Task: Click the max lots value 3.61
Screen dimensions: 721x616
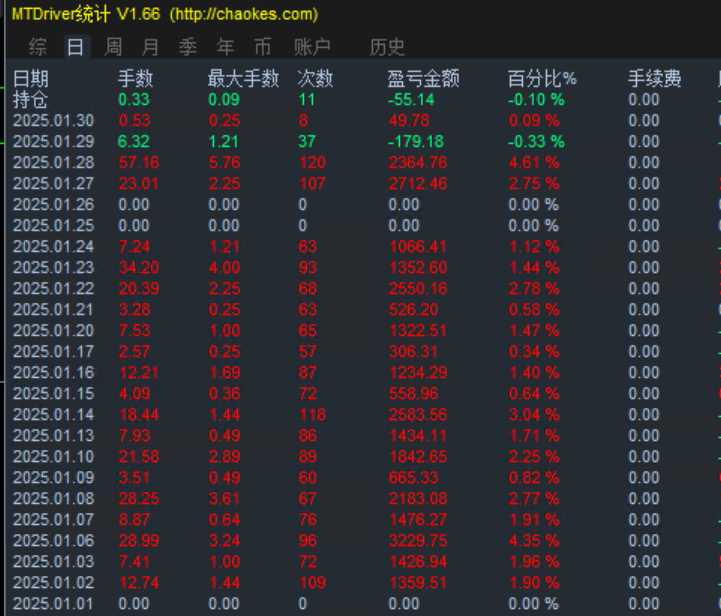Action: (x=224, y=499)
